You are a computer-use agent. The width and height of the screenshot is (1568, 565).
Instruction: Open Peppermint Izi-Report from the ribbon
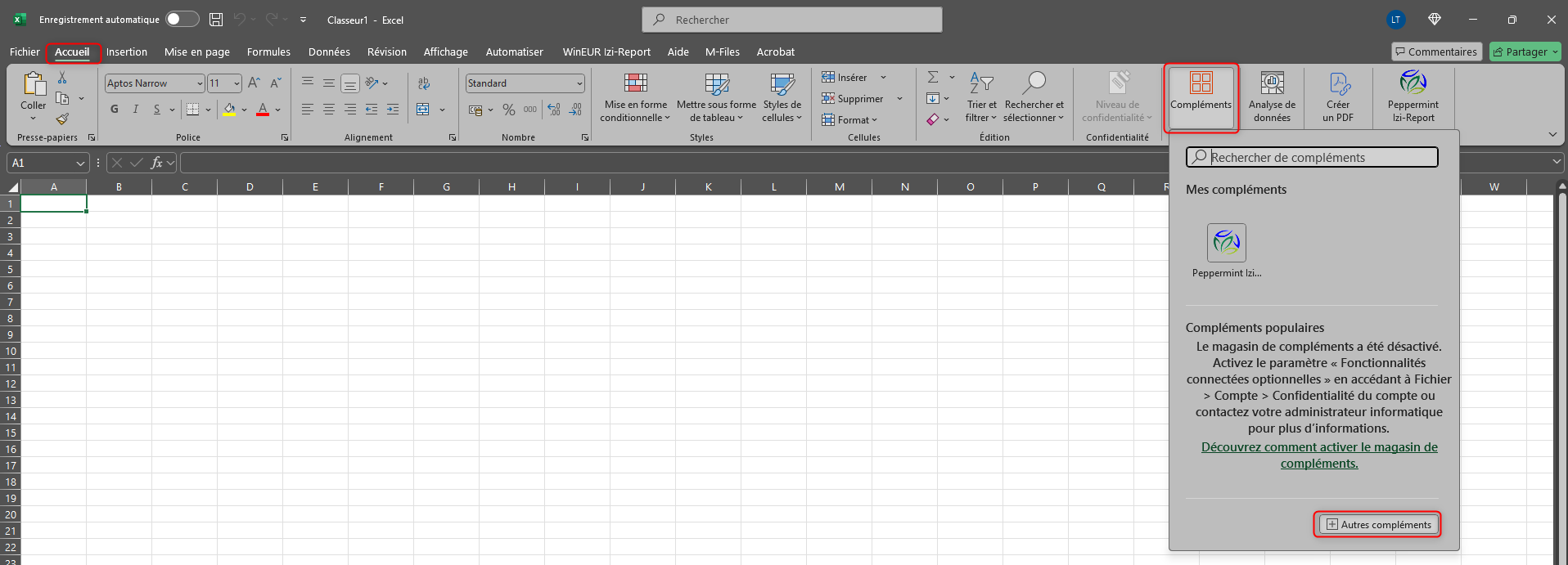pos(1413,96)
